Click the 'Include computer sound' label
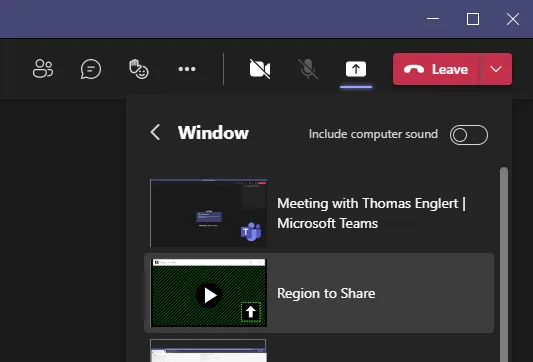Viewport: 533px width, 362px height. point(373,134)
